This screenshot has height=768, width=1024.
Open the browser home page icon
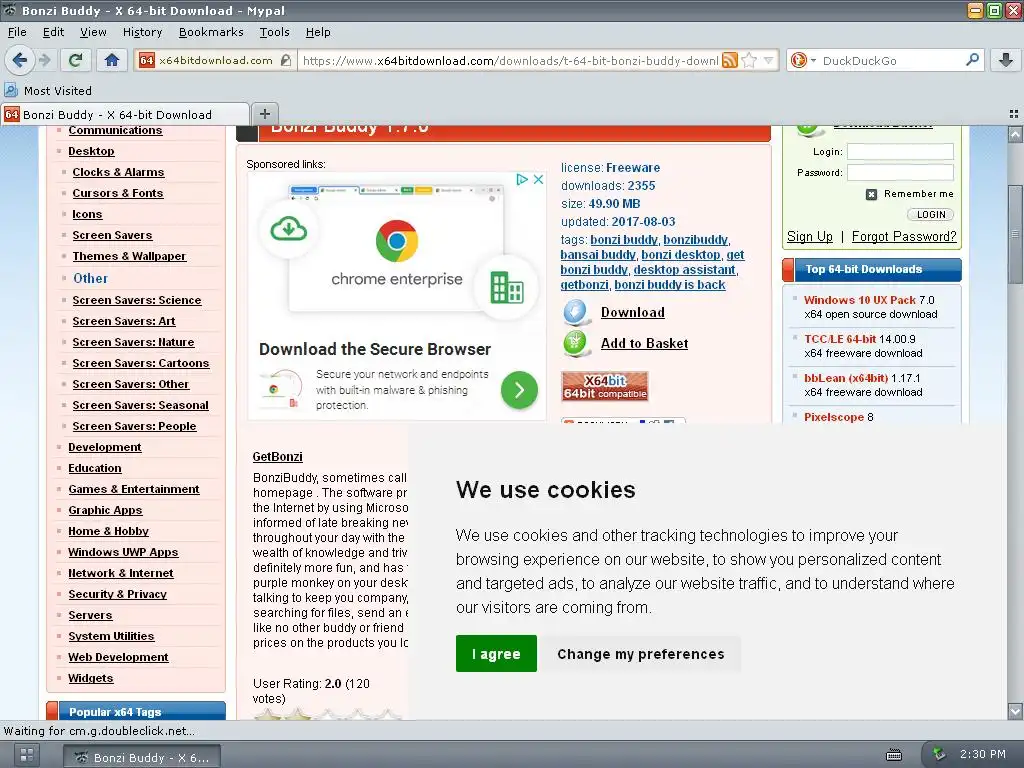[x=112, y=60]
